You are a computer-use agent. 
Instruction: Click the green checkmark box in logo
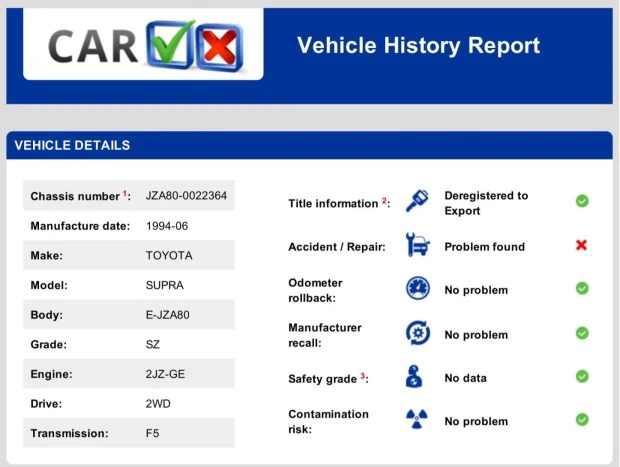point(171,44)
